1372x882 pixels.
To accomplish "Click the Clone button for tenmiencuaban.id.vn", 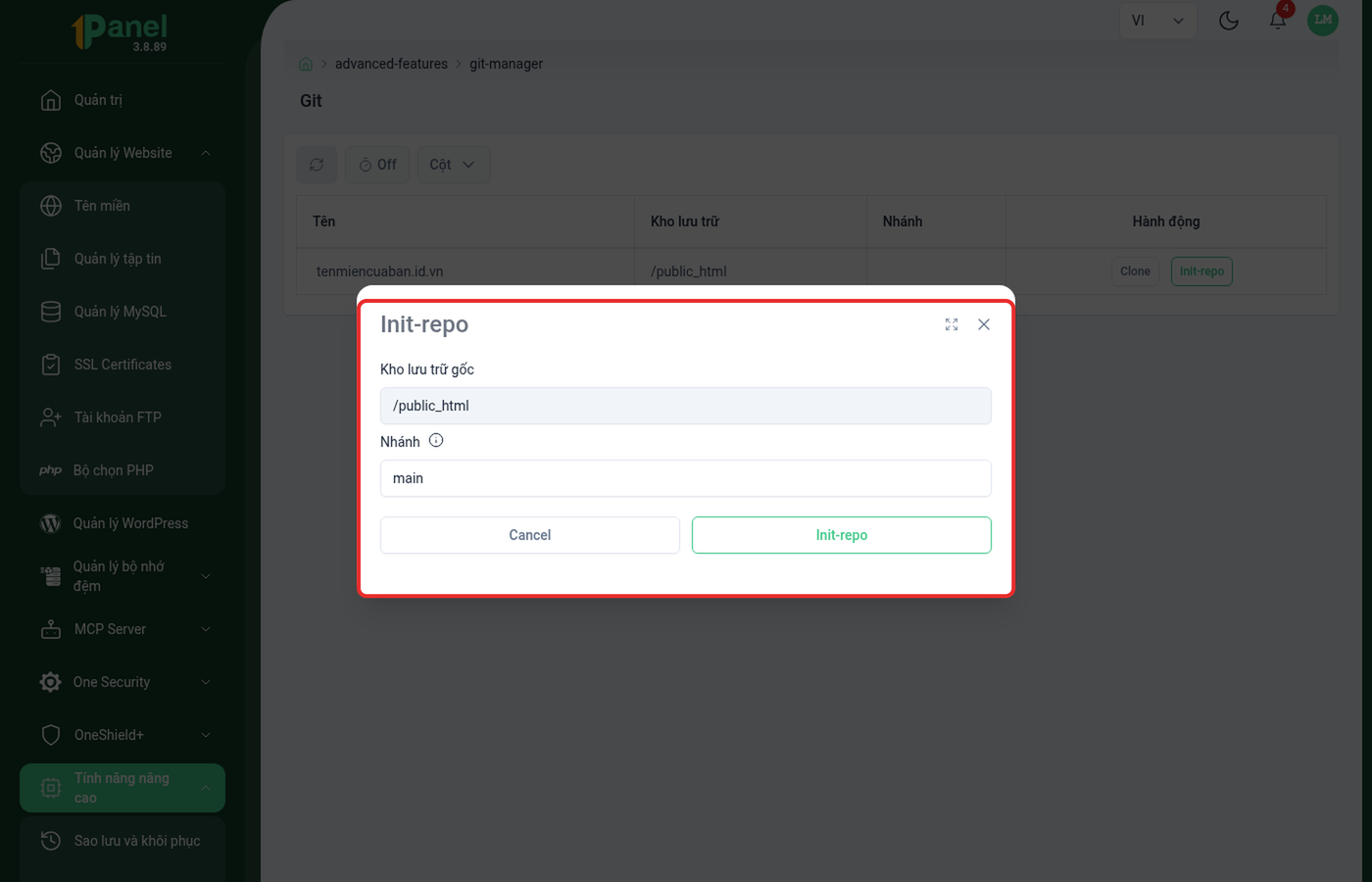I will tap(1135, 271).
